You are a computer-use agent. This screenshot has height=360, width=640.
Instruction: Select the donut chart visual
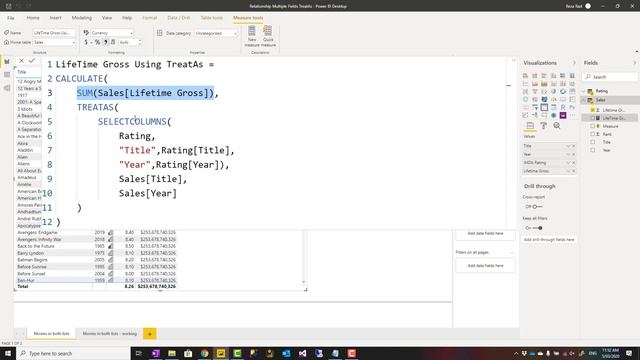pos(563,91)
